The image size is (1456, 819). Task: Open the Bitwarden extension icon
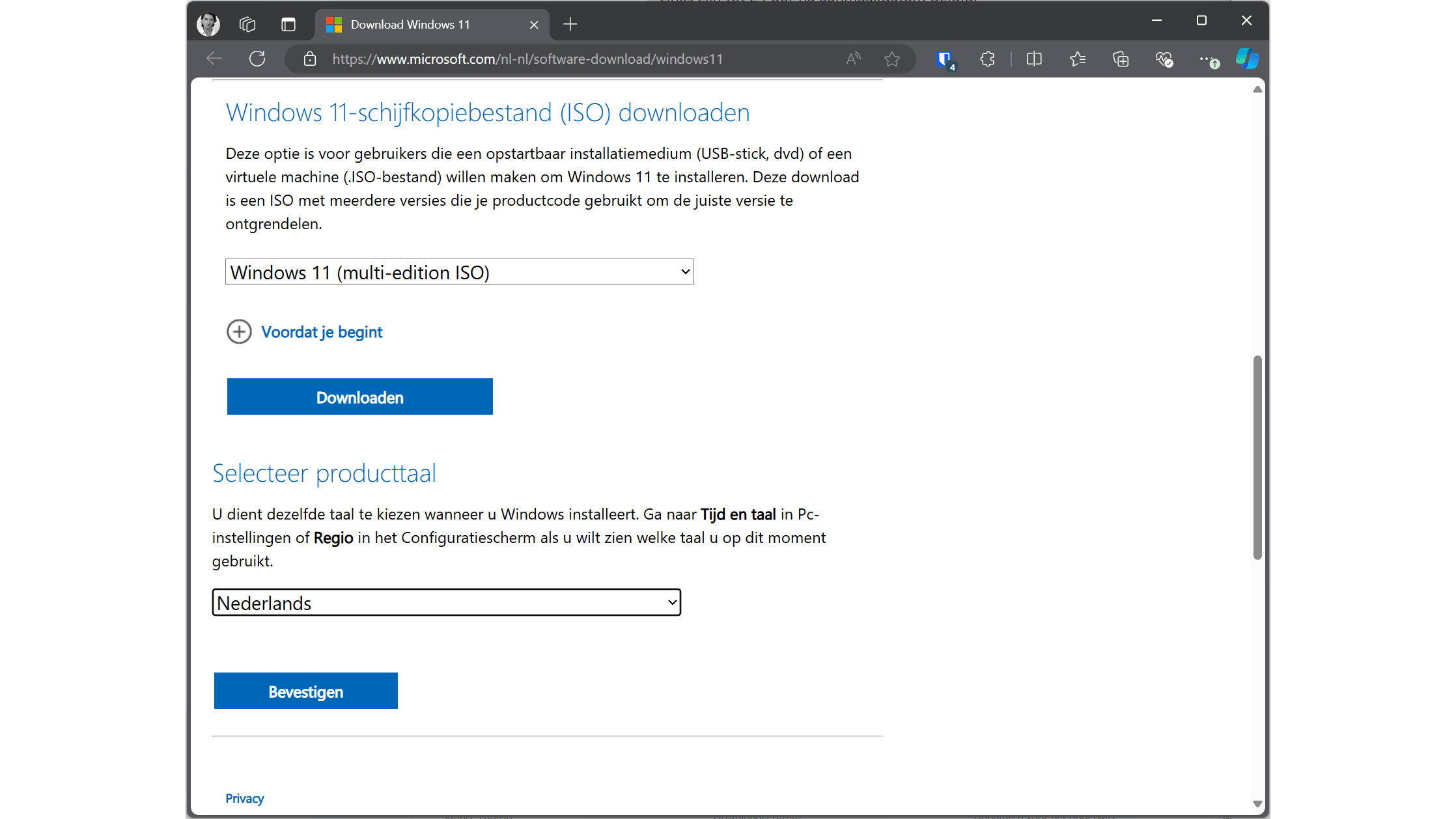pyautogui.click(x=945, y=59)
